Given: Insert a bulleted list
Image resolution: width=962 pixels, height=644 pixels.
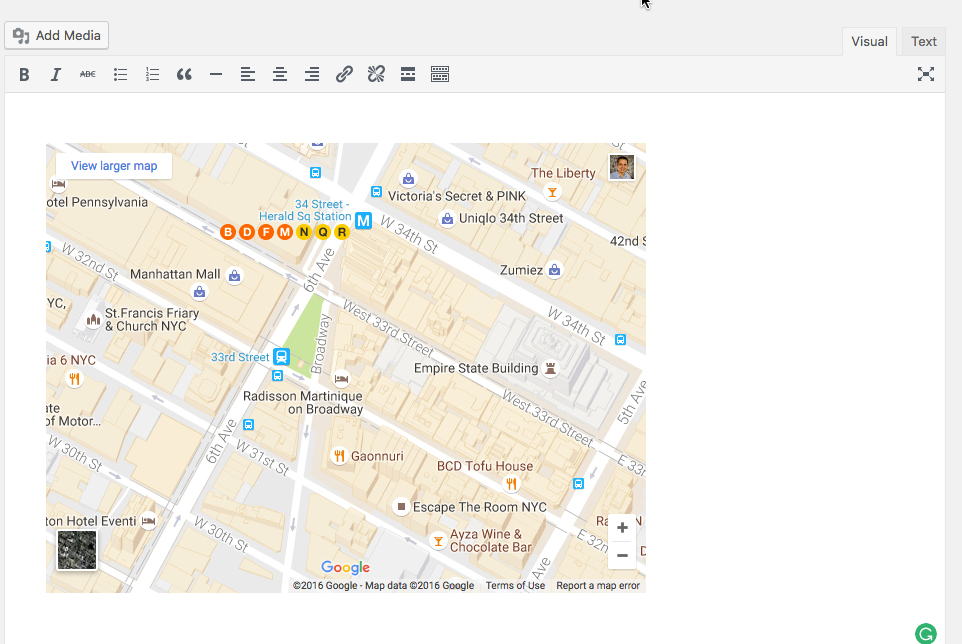Looking at the screenshot, I should 120,74.
